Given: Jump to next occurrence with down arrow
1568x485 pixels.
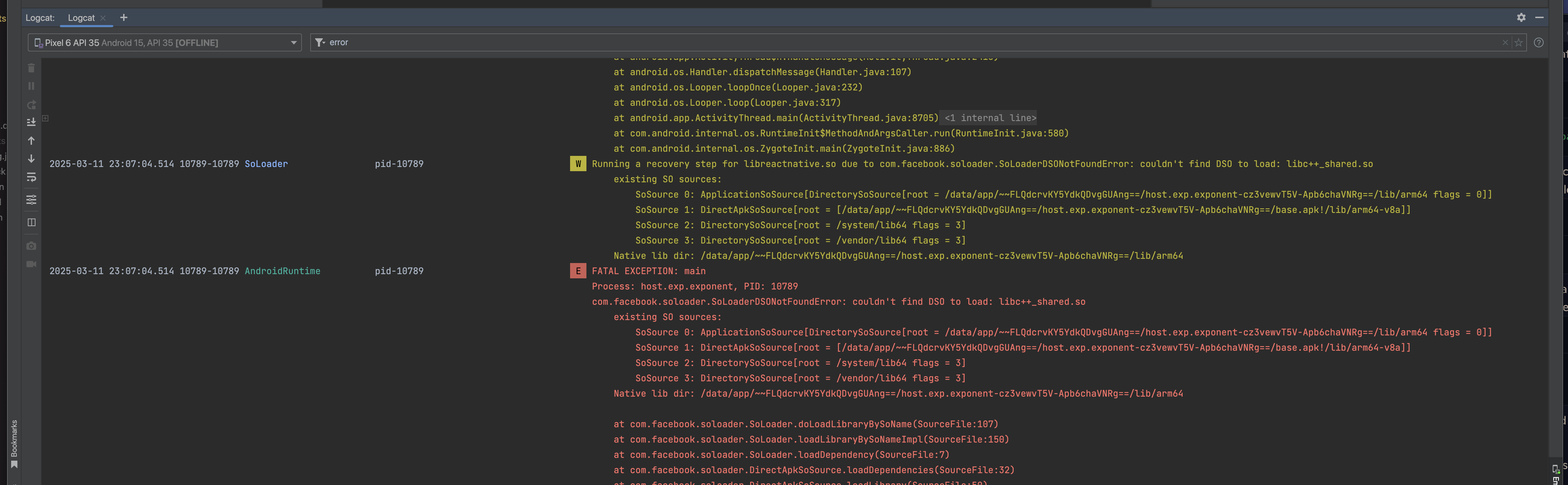Looking at the screenshot, I should click(x=31, y=159).
